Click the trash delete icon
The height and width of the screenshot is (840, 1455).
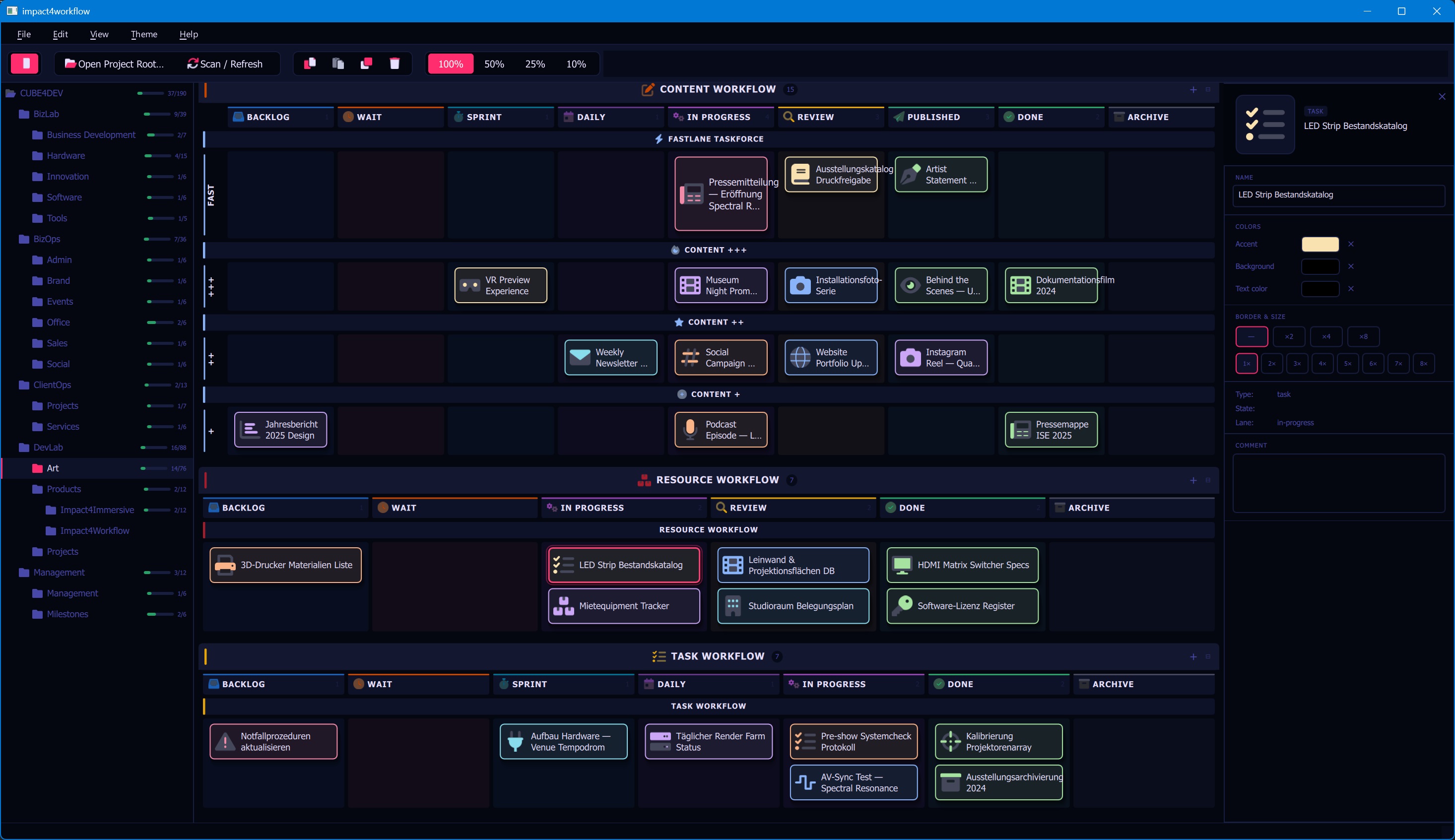click(395, 64)
